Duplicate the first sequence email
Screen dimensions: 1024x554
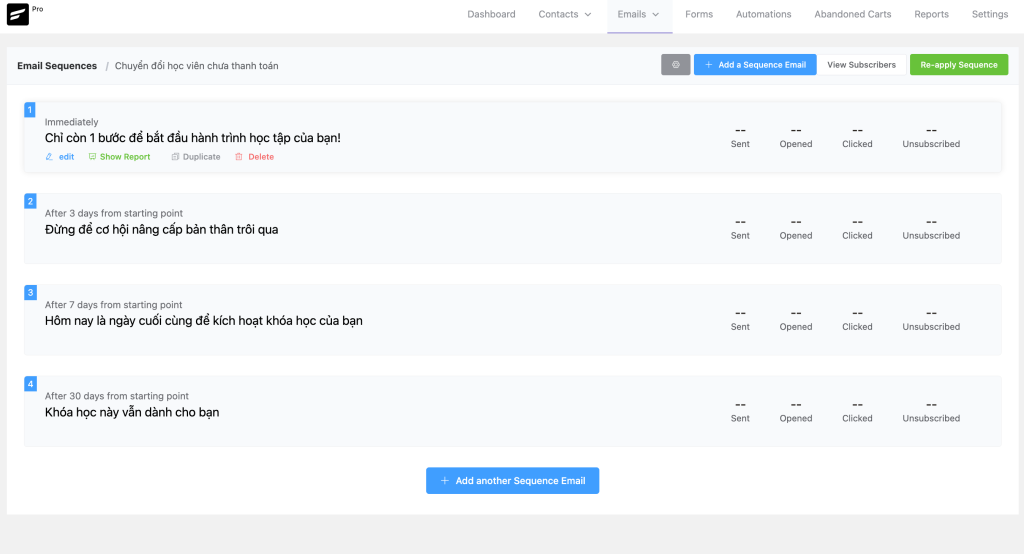click(196, 157)
